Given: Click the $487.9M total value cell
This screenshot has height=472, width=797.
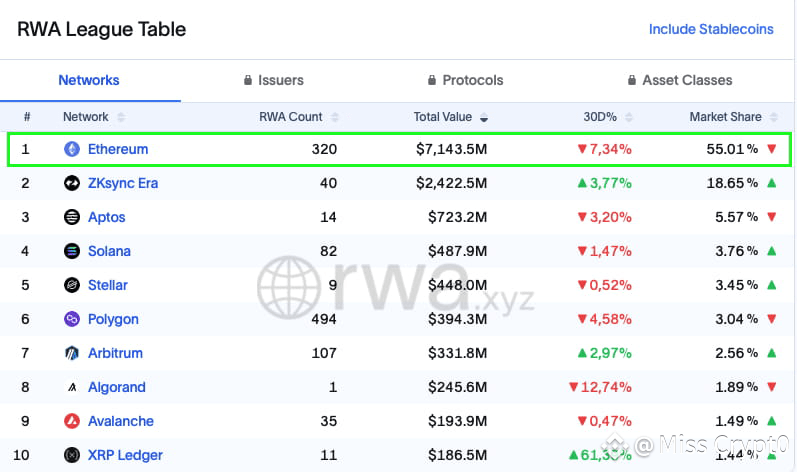Looking at the screenshot, I should (x=457, y=251).
